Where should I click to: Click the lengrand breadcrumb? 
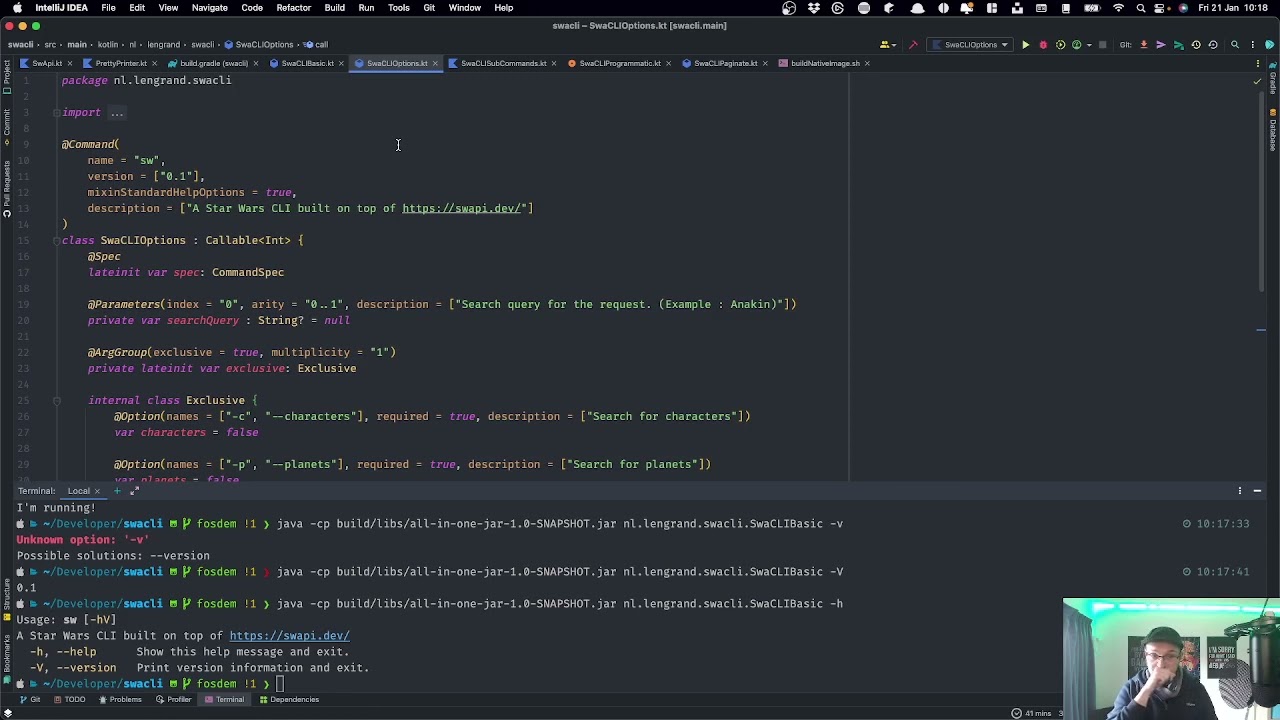point(164,45)
